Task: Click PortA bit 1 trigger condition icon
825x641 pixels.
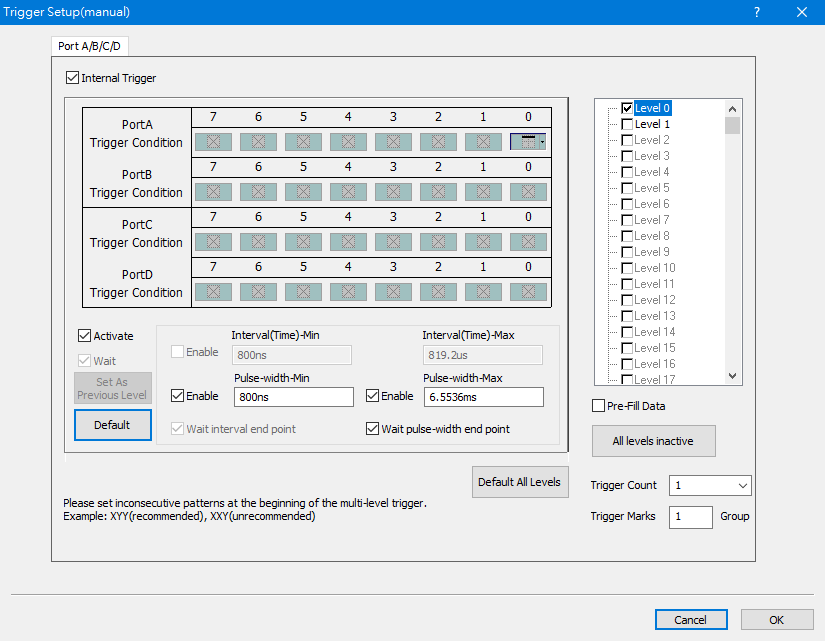Action: (483, 142)
